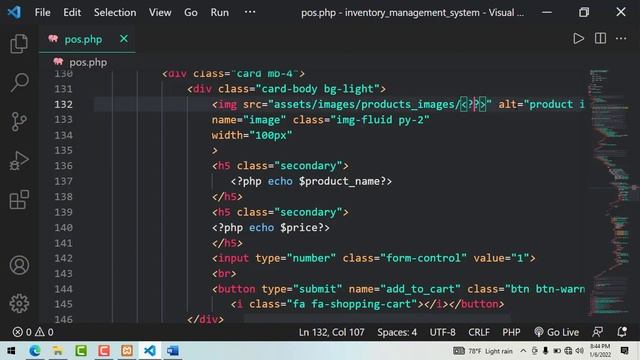The image size is (640, 360).
Task: Change indentation via Spaces: 4
Action: click(397, 332)
